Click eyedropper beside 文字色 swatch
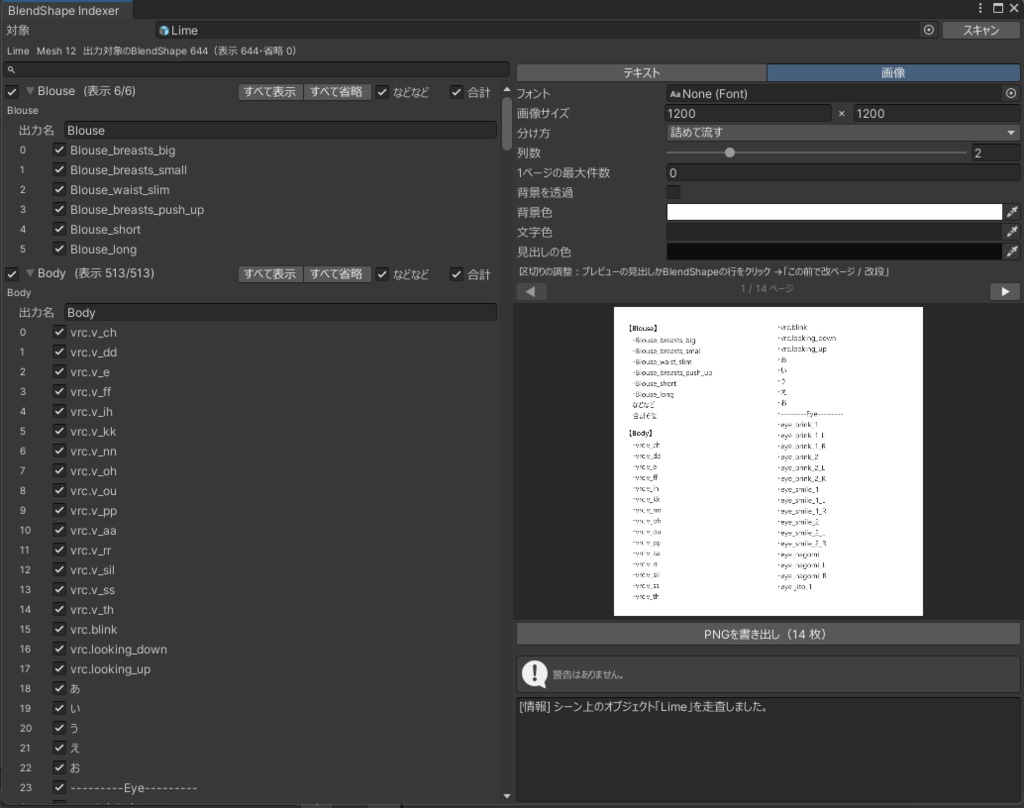 point(1012,231)
